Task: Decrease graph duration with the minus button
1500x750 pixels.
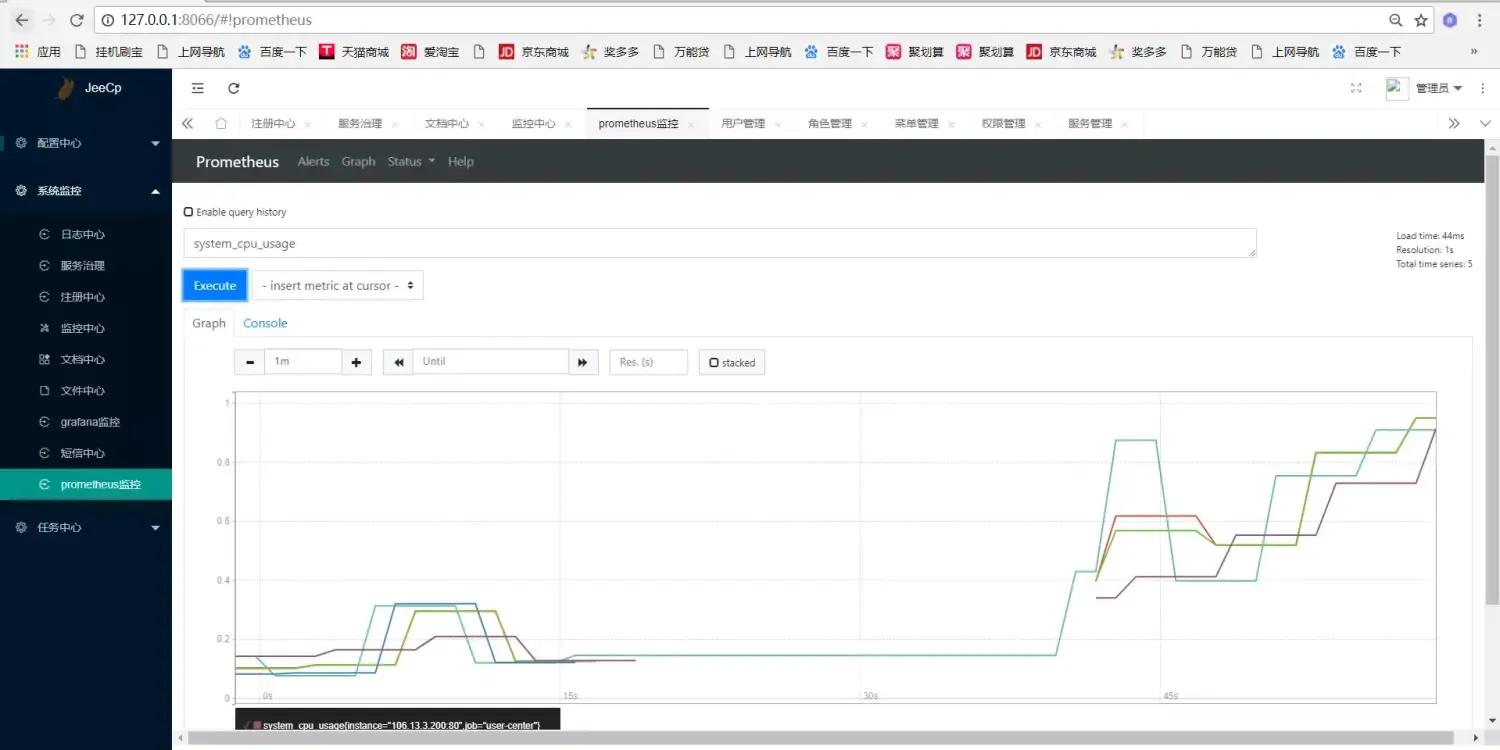Action: 249,362
